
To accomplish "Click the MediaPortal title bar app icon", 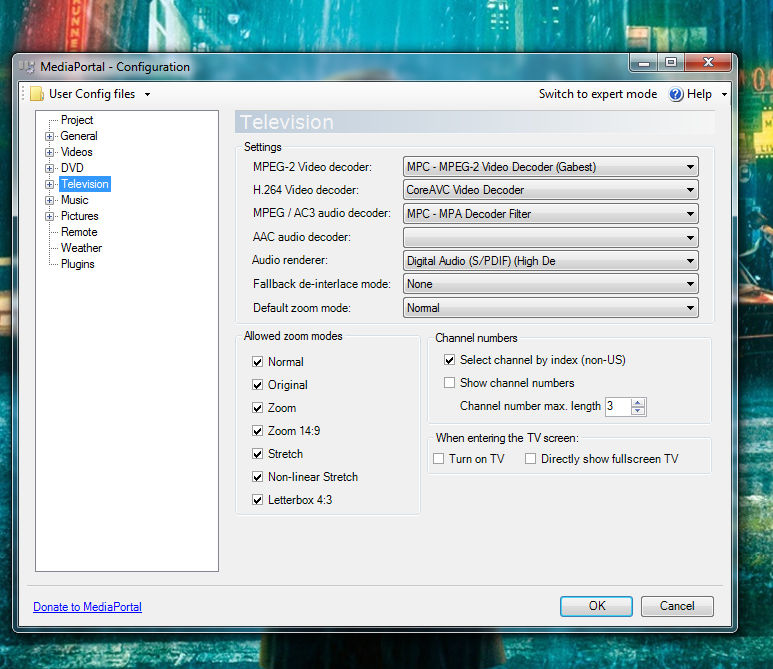I will [27, 67].
